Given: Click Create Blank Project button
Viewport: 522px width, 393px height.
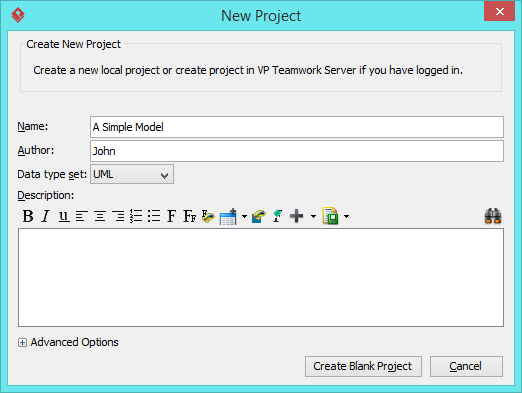Looking at the screenshot, I should tap(363, 366).
